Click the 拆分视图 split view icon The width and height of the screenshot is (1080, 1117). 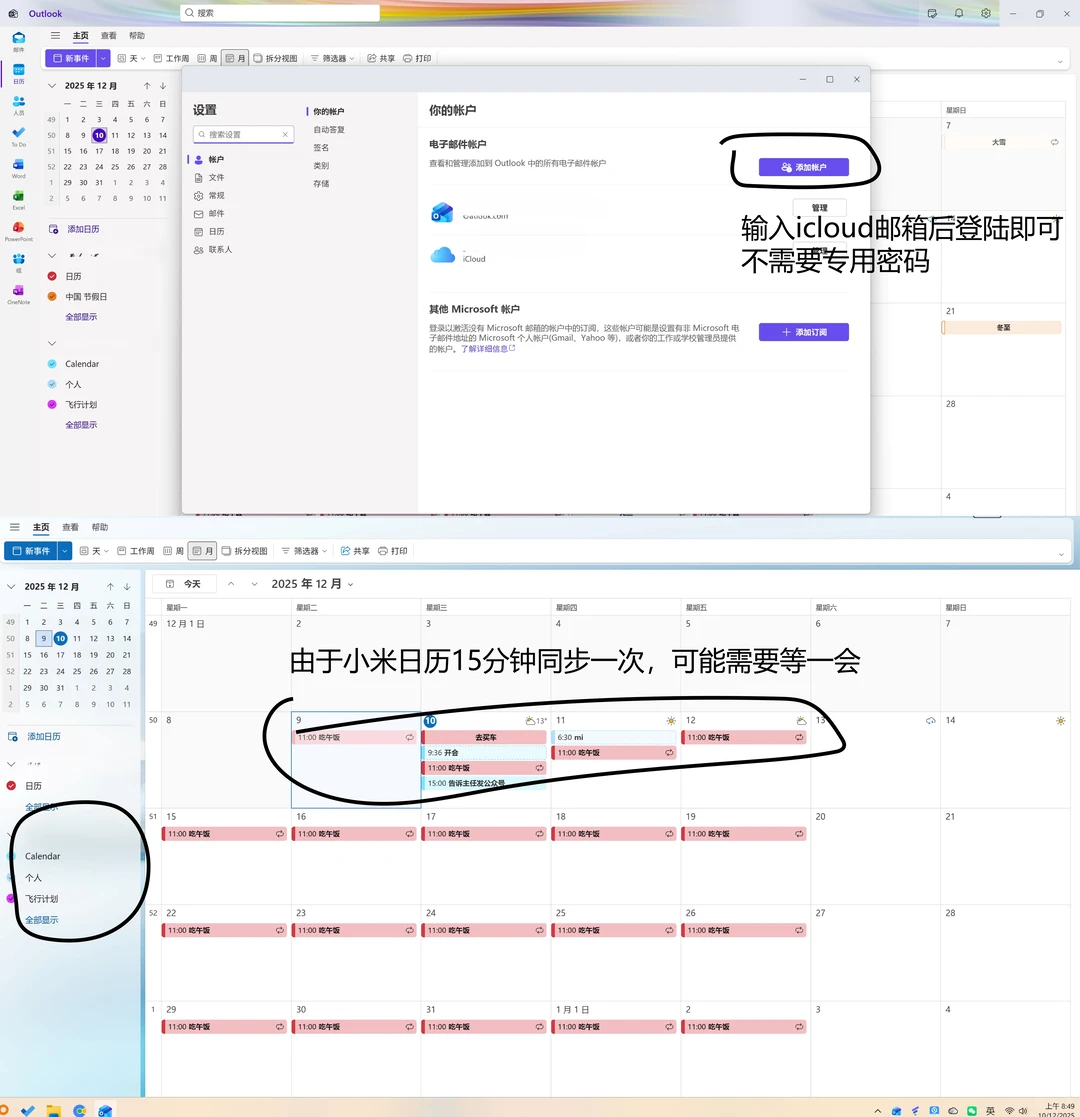click(245, 551)
